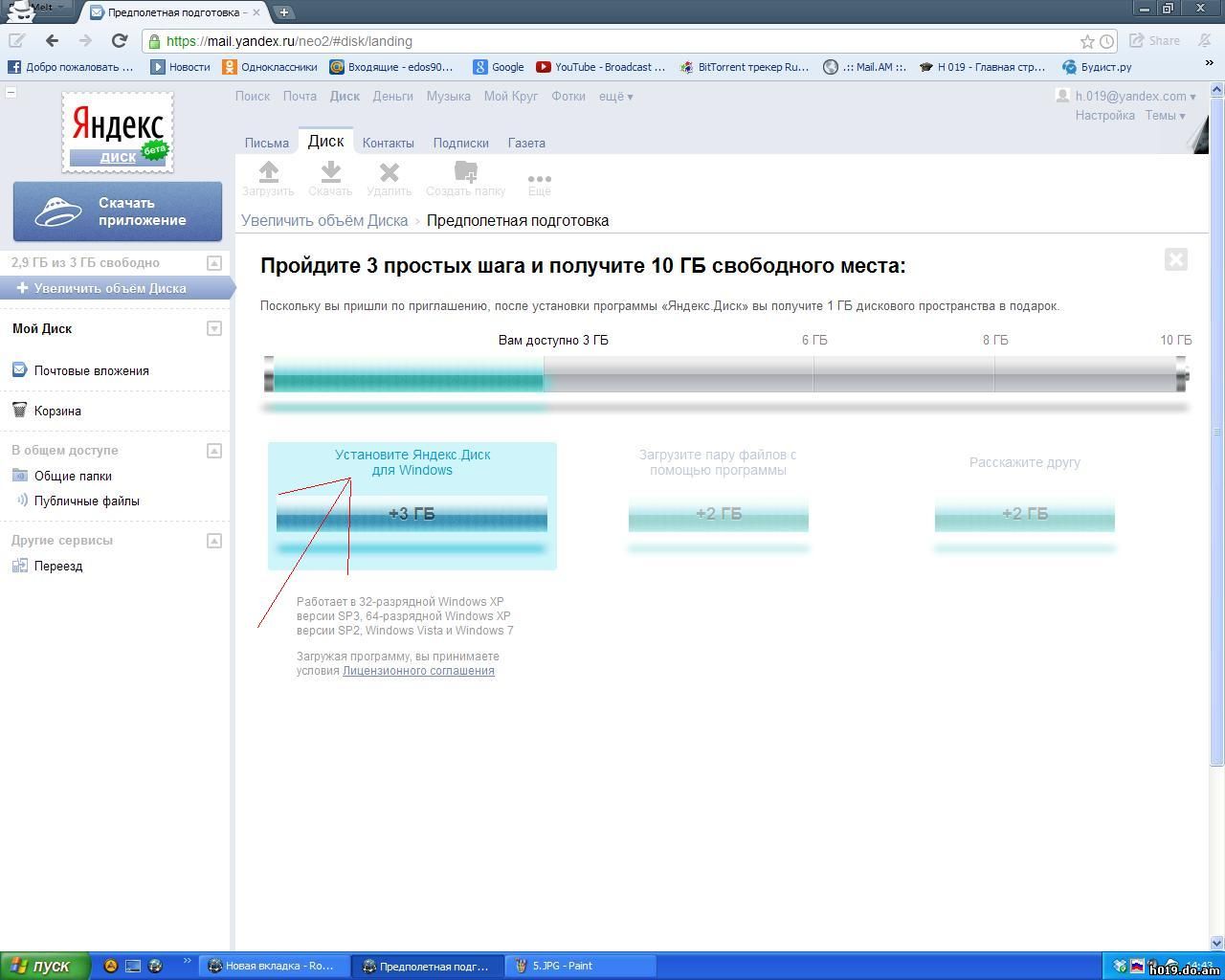Collapse the Мой Диск section arrow
This screenshot has width=1225, height=980.
point(214,329)
